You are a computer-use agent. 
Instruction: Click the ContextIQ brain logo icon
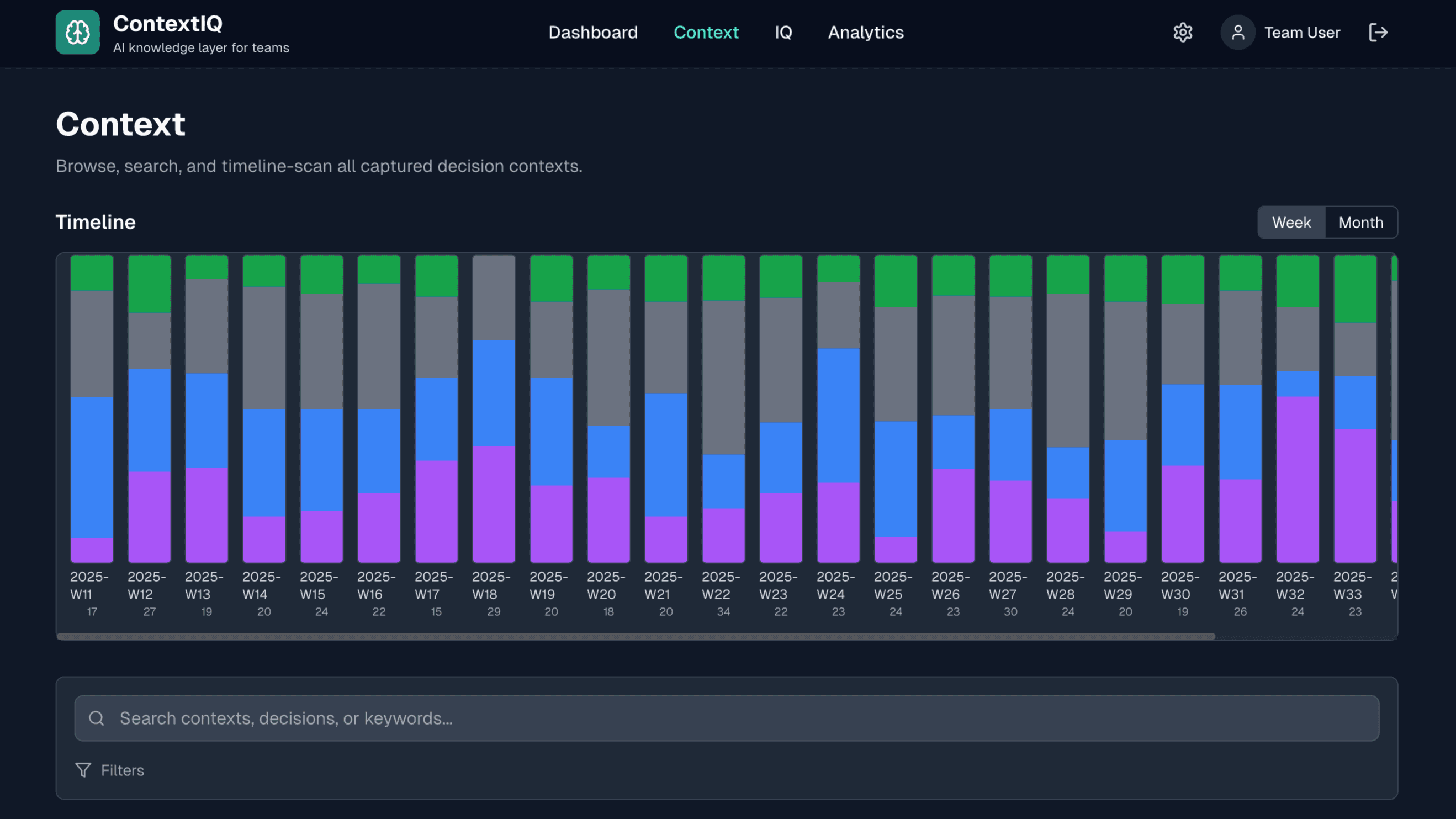click(77, 32)
